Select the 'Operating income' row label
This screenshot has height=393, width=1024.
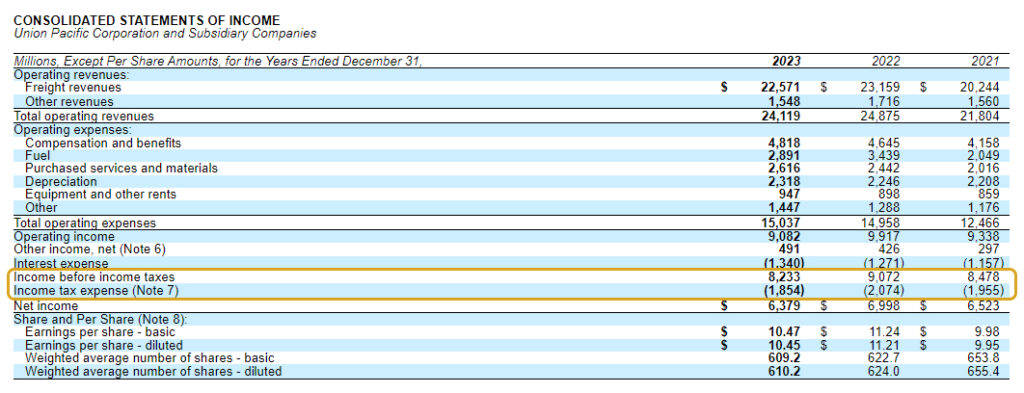tap(64, 236)
